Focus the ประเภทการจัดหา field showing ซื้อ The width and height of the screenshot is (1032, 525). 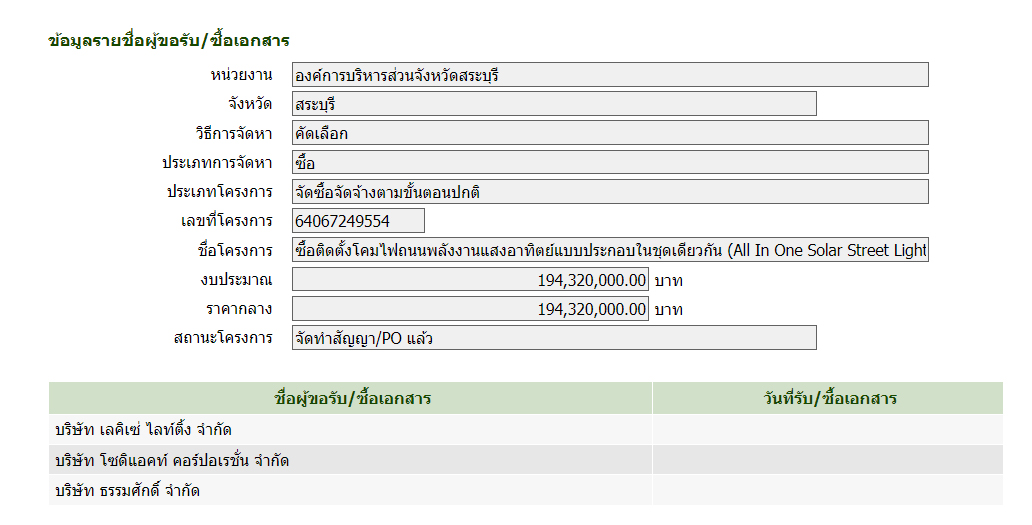[610, 162]
